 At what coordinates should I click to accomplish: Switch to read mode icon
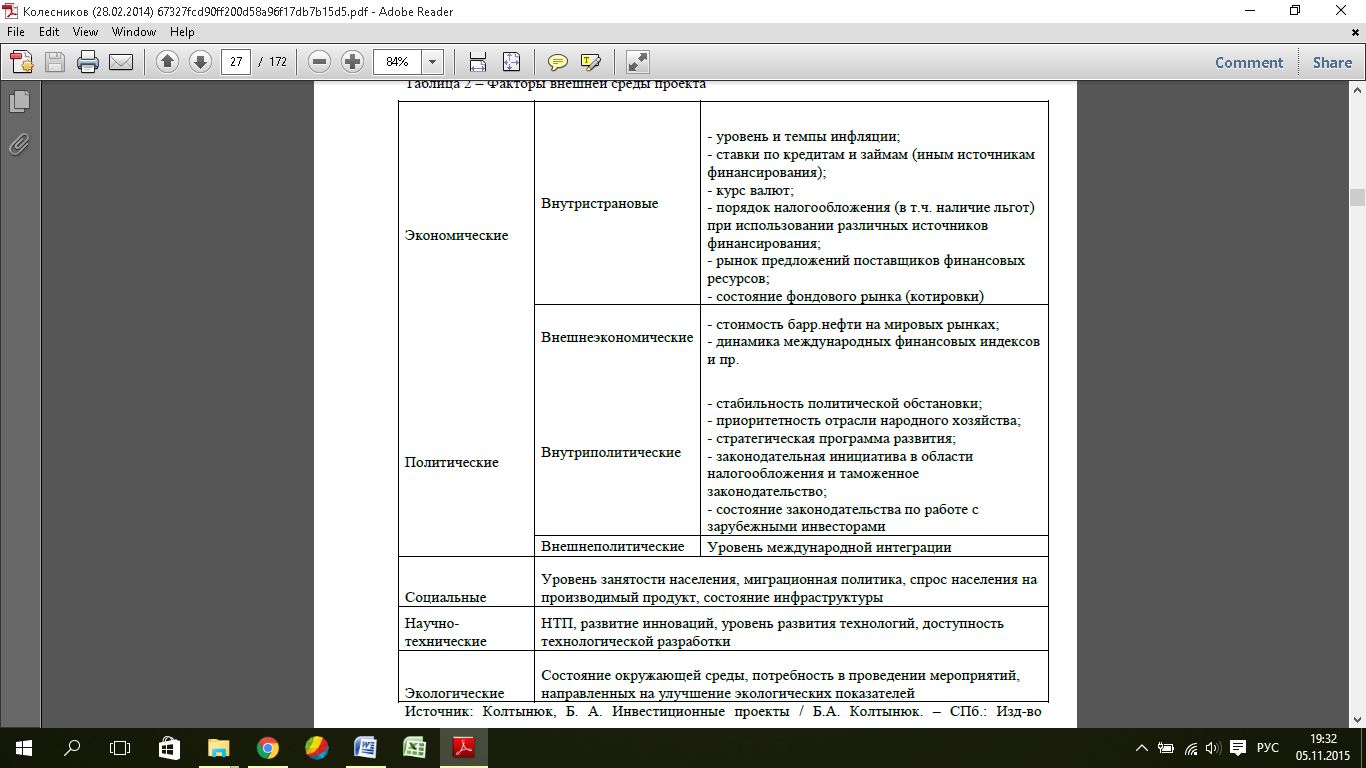click(637, 62)
